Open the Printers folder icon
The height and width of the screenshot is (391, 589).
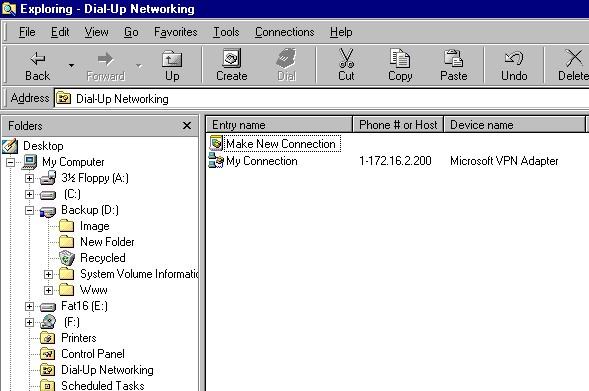[48, 338]
